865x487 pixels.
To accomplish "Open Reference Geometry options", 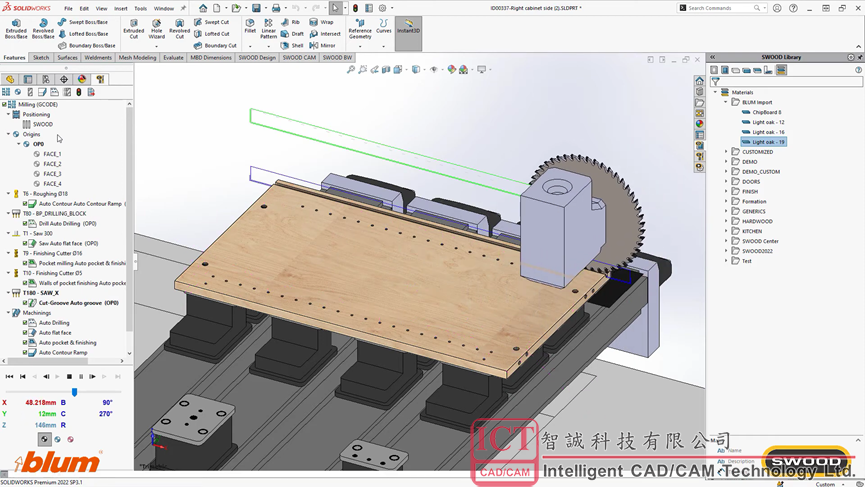I will click(360, 29).
